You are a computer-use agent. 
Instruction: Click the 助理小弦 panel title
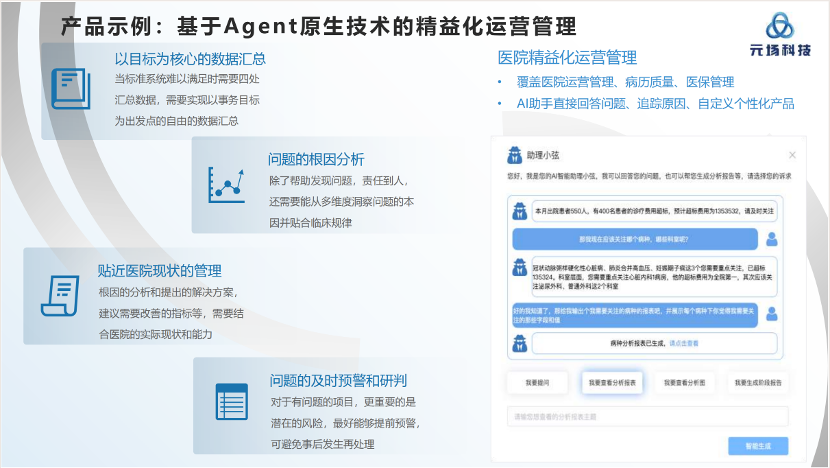coord(543,155)
